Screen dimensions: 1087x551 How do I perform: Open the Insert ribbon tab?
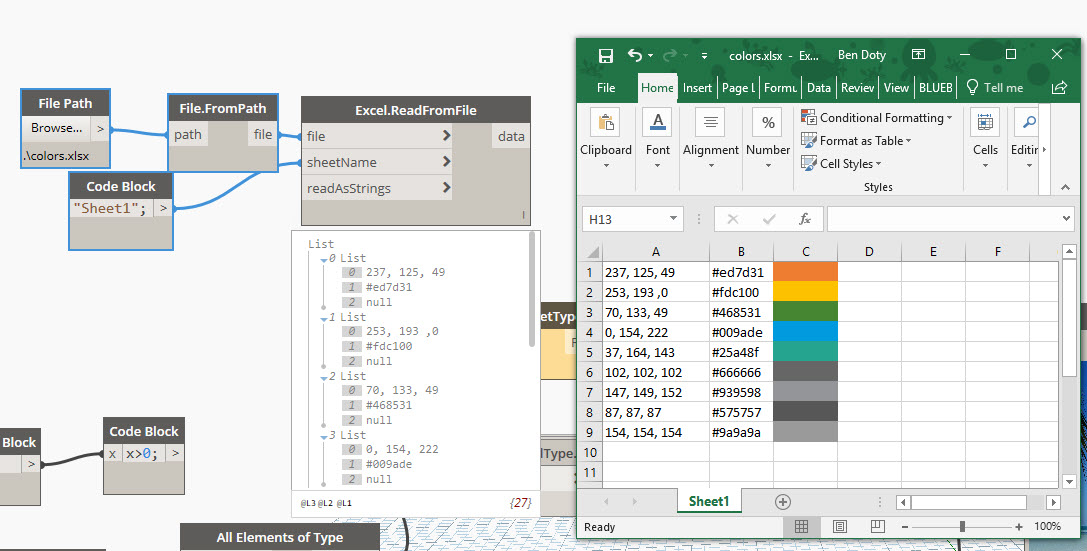(x=697, y=88)
